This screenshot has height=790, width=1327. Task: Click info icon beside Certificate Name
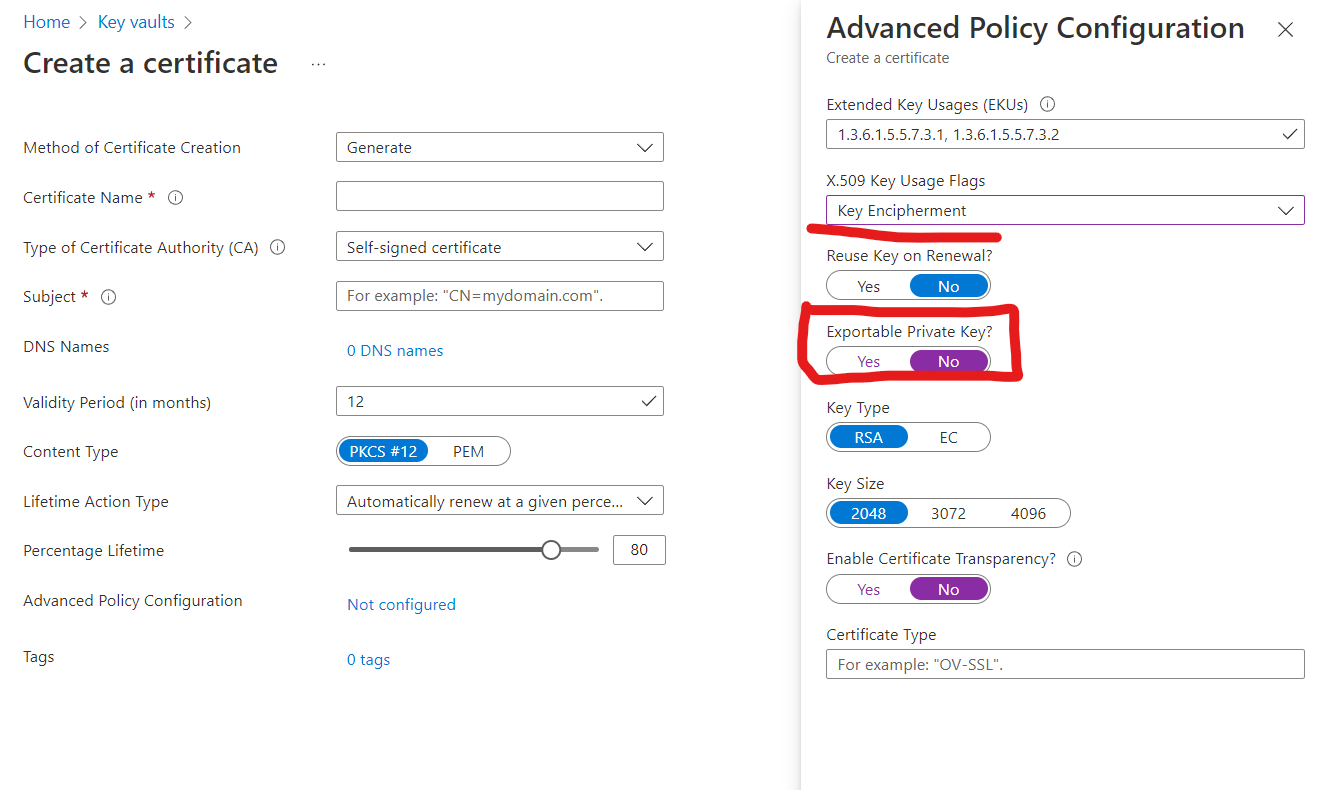point(176,198)
